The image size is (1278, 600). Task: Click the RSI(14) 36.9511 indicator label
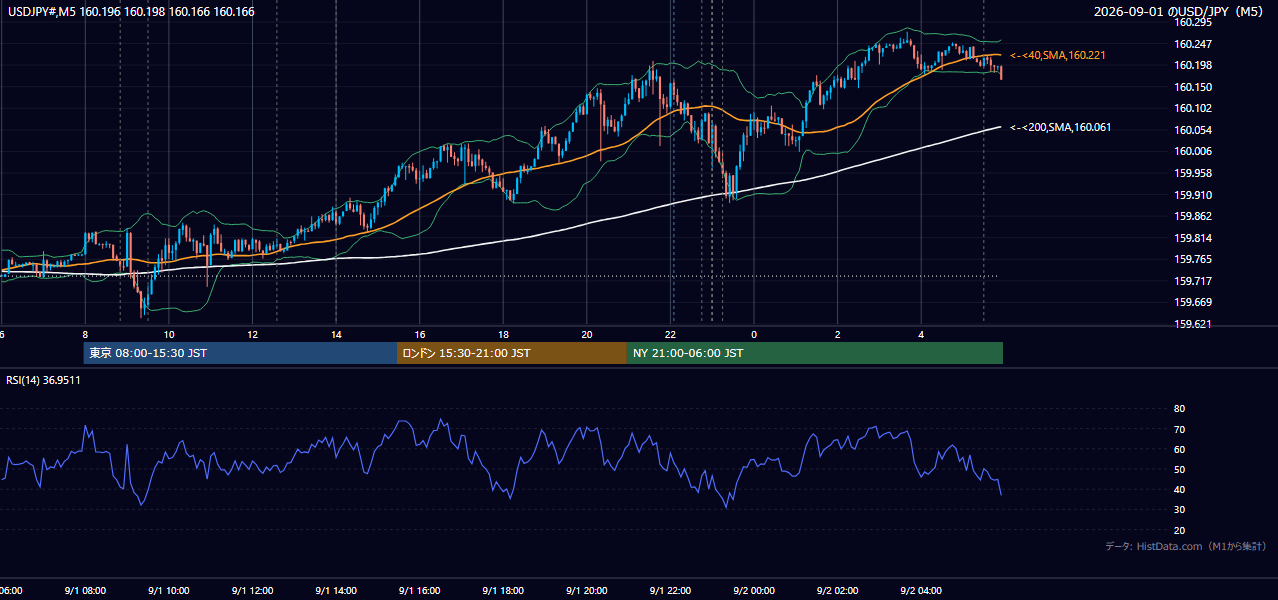pos(43,380)
